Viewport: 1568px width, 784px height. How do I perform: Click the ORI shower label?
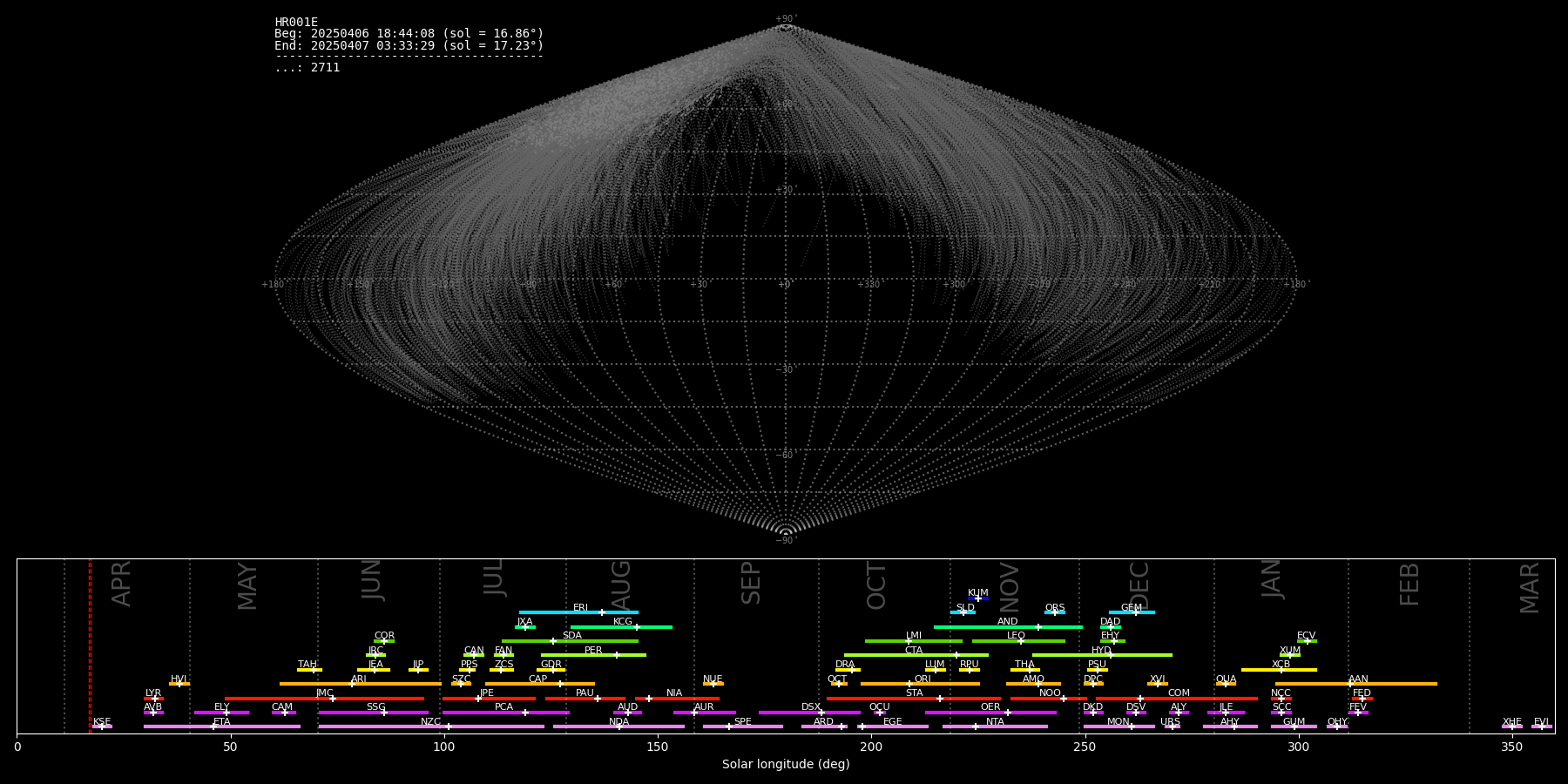923,679
